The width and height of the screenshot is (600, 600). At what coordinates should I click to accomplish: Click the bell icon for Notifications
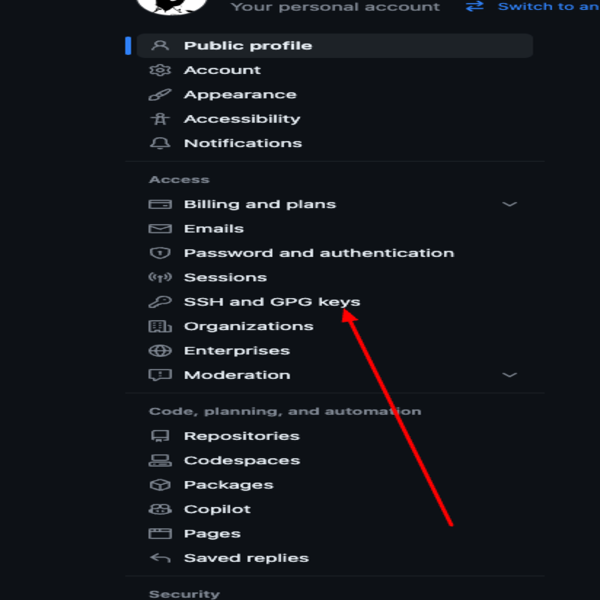click(x=160, y=143)
